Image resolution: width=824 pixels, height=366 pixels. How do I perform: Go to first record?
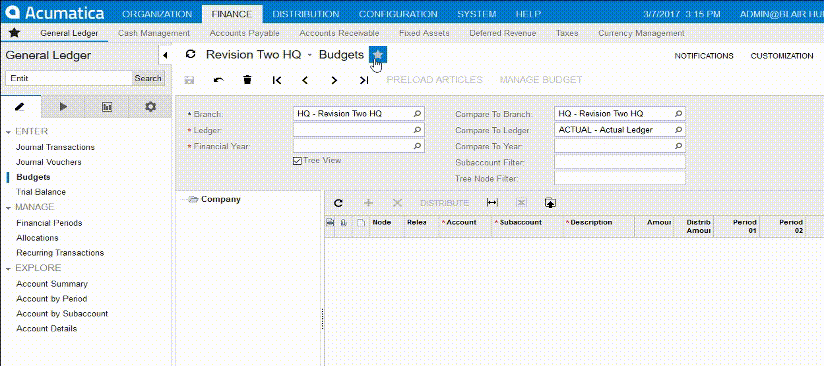pyautogui.click(x=277, y=80)
